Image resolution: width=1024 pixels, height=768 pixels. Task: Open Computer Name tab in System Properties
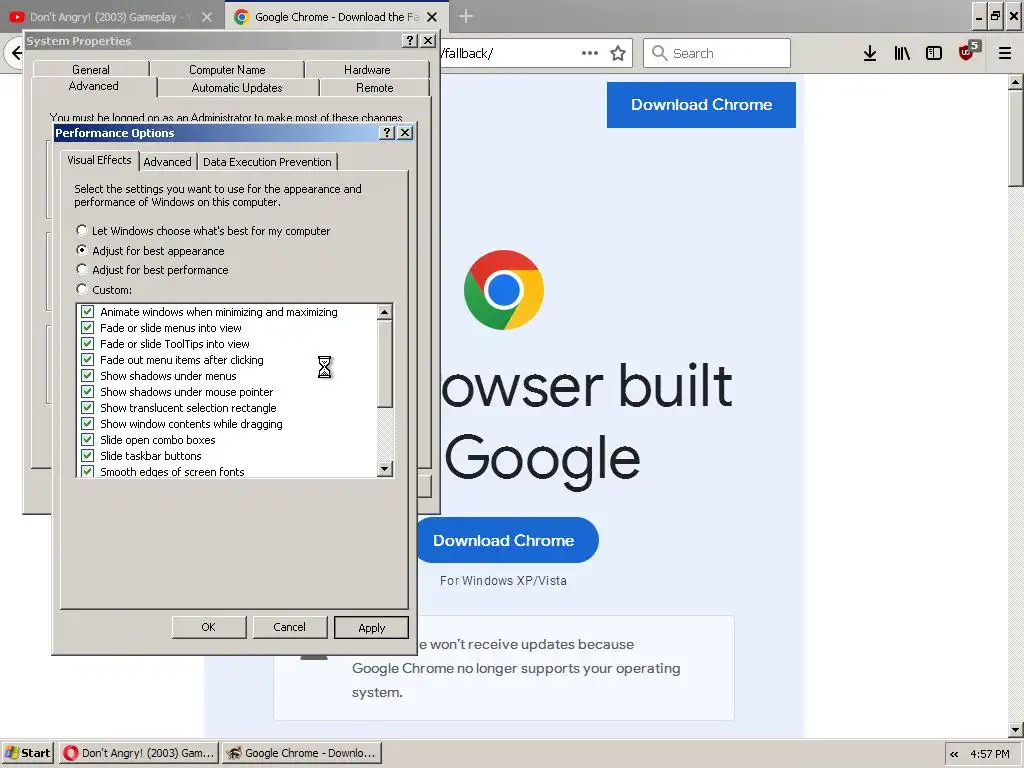(227, 69)
